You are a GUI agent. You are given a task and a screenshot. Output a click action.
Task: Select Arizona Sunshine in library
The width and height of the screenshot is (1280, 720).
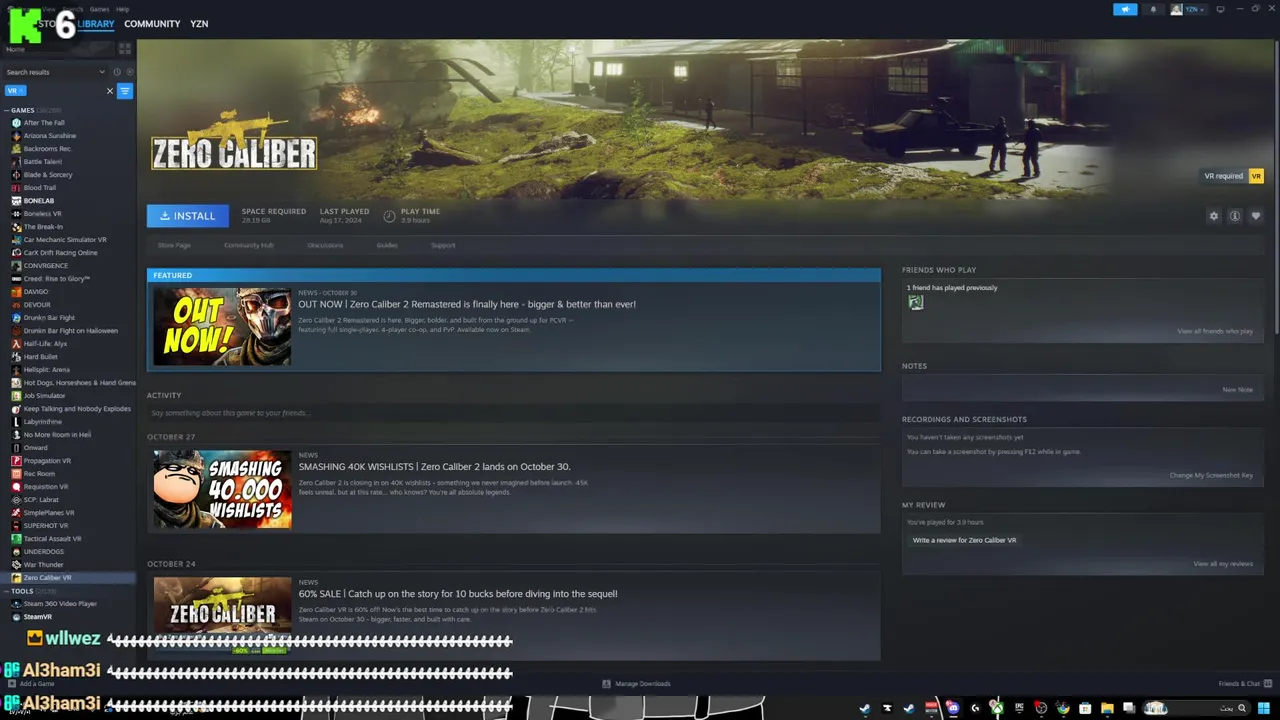click(x=50, y=136)
